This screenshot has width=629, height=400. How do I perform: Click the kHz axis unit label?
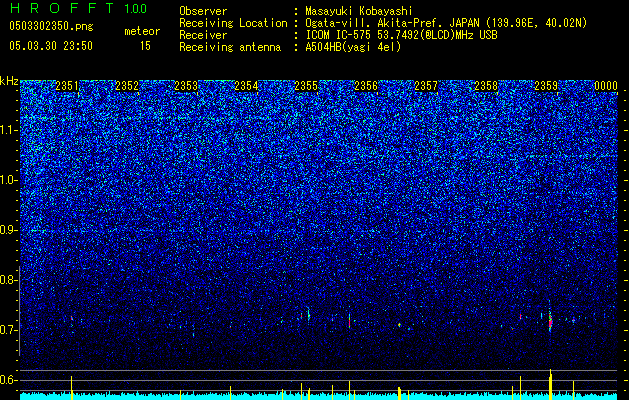click(9, 82)
